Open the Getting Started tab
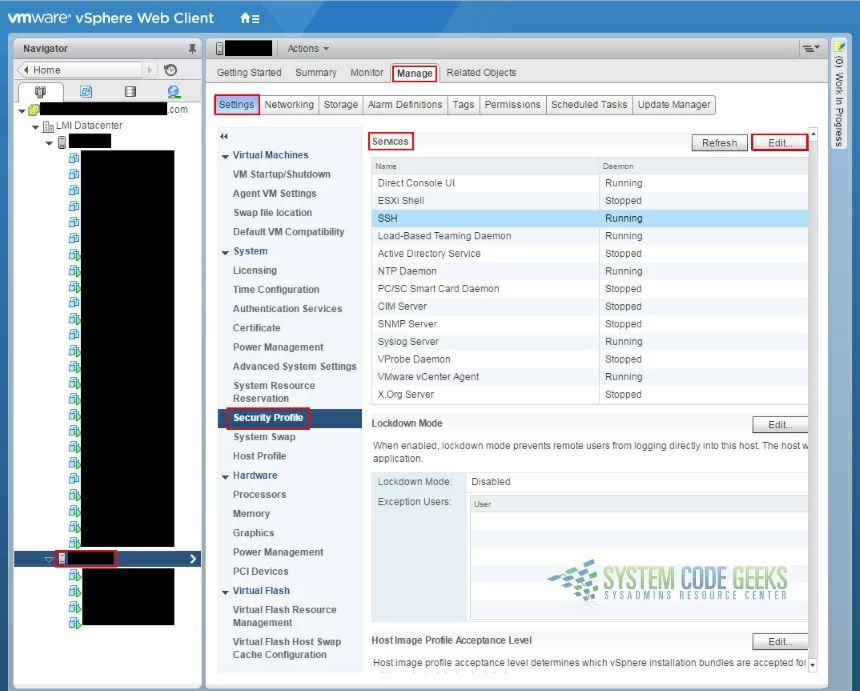 249,72
